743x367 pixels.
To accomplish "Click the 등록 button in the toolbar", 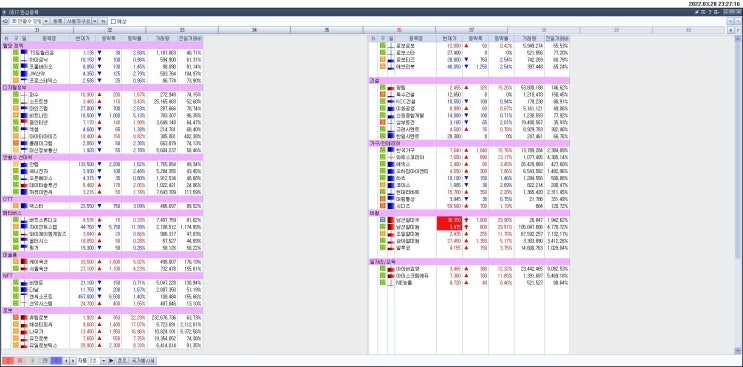I will pyautogui.click(x=57, y=21).
